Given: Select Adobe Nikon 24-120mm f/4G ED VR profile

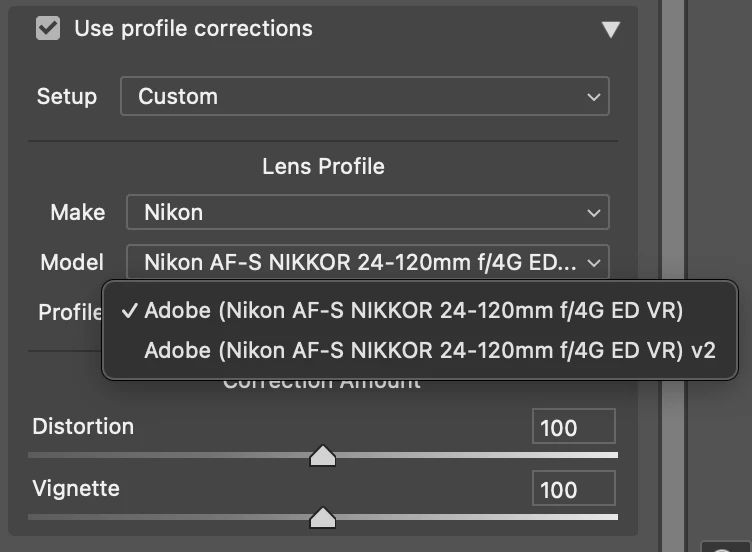Looking at the screenshot, I should (x=420, y=310).
